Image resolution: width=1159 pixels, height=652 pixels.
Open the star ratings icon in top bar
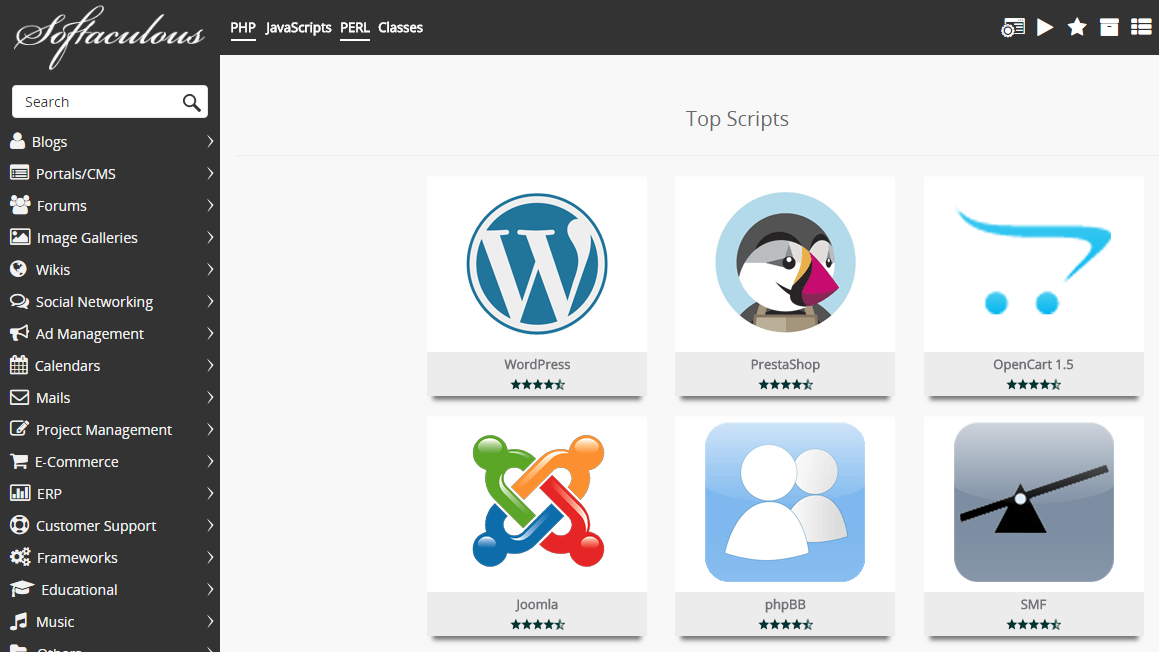coord(1077,27)
